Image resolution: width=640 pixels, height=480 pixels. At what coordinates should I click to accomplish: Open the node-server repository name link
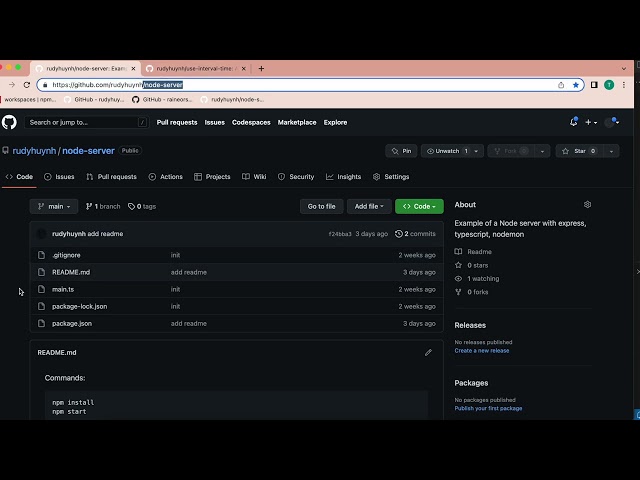point(88,151)
